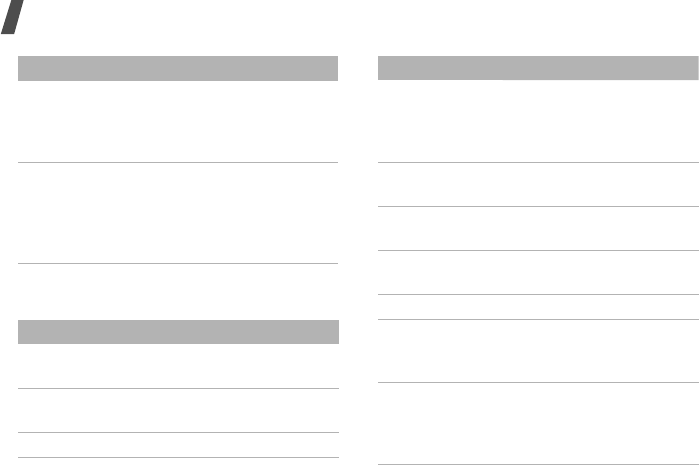The width and height of the screenshot is (699, 465).
Task: Click the tall first row of right-column table
Action: tap(538, 121)
